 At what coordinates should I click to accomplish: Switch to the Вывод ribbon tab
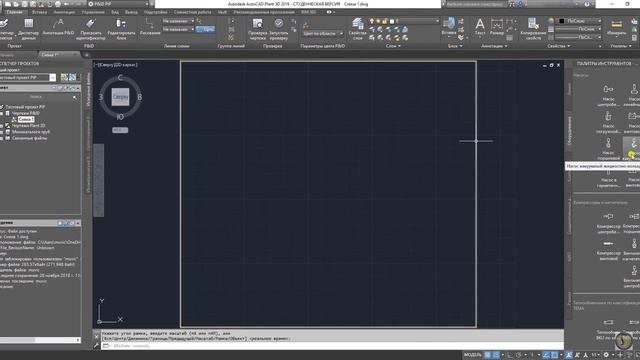pos(131,12)
